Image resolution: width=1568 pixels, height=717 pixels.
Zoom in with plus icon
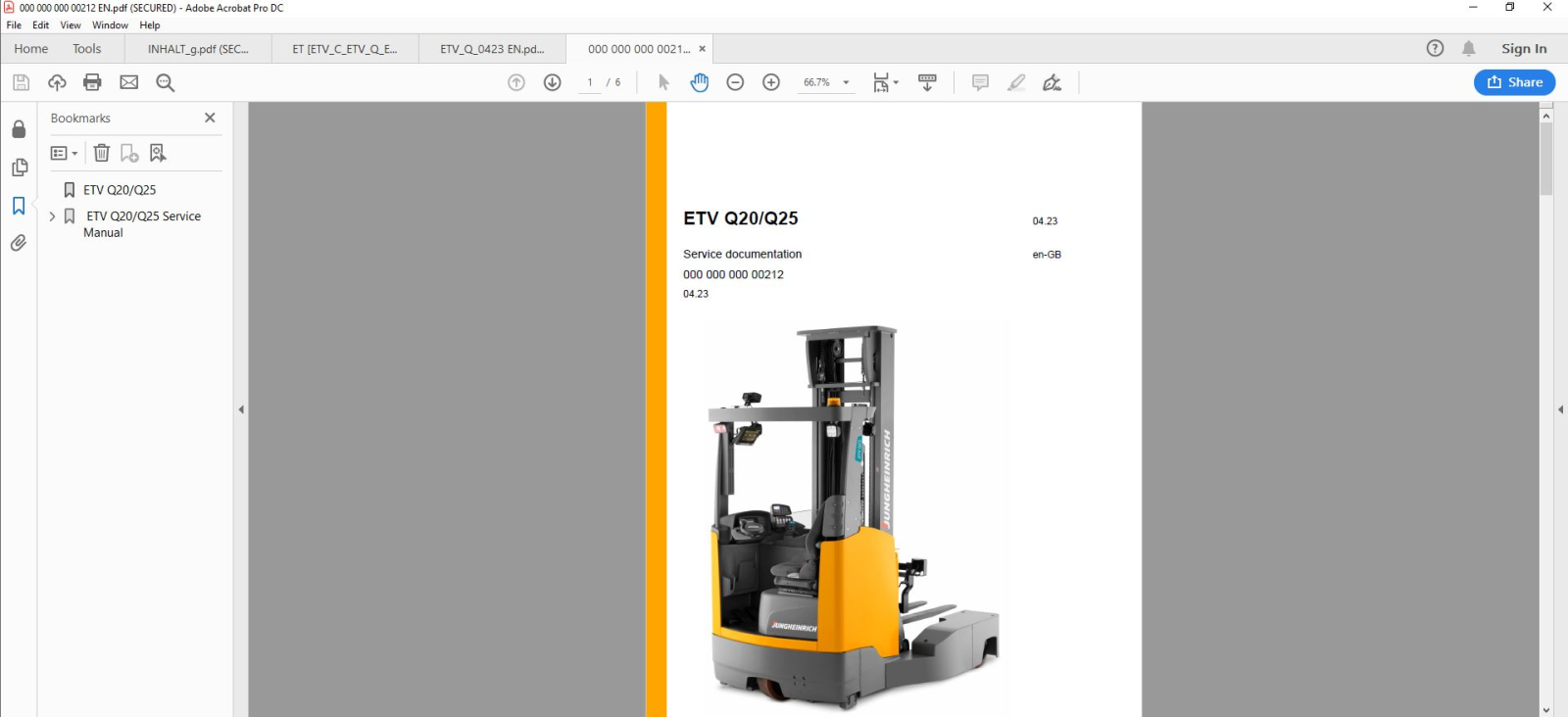tap(771, 82)
